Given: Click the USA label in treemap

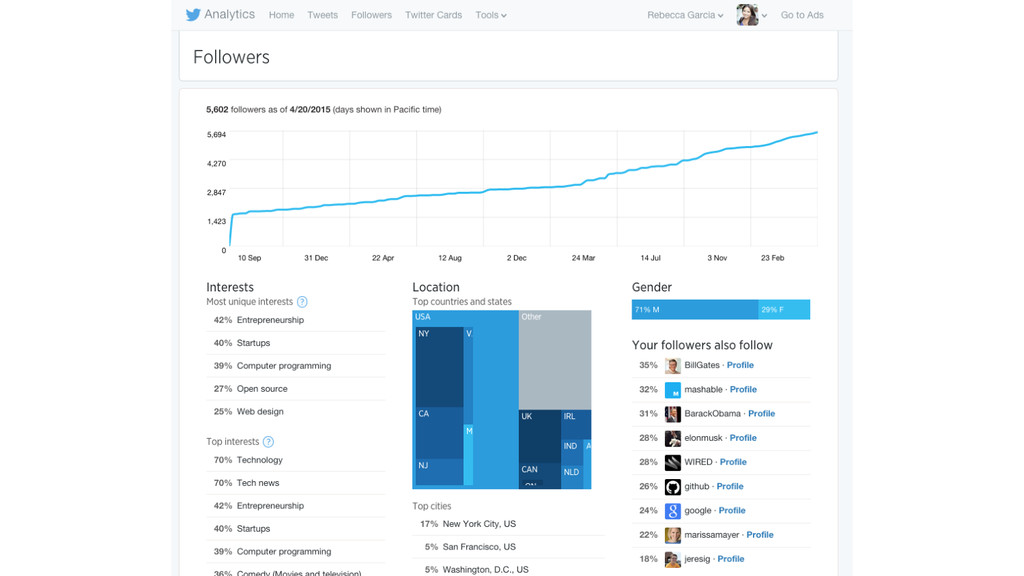Looking at the screenshot, I should (x=423, y=317).
